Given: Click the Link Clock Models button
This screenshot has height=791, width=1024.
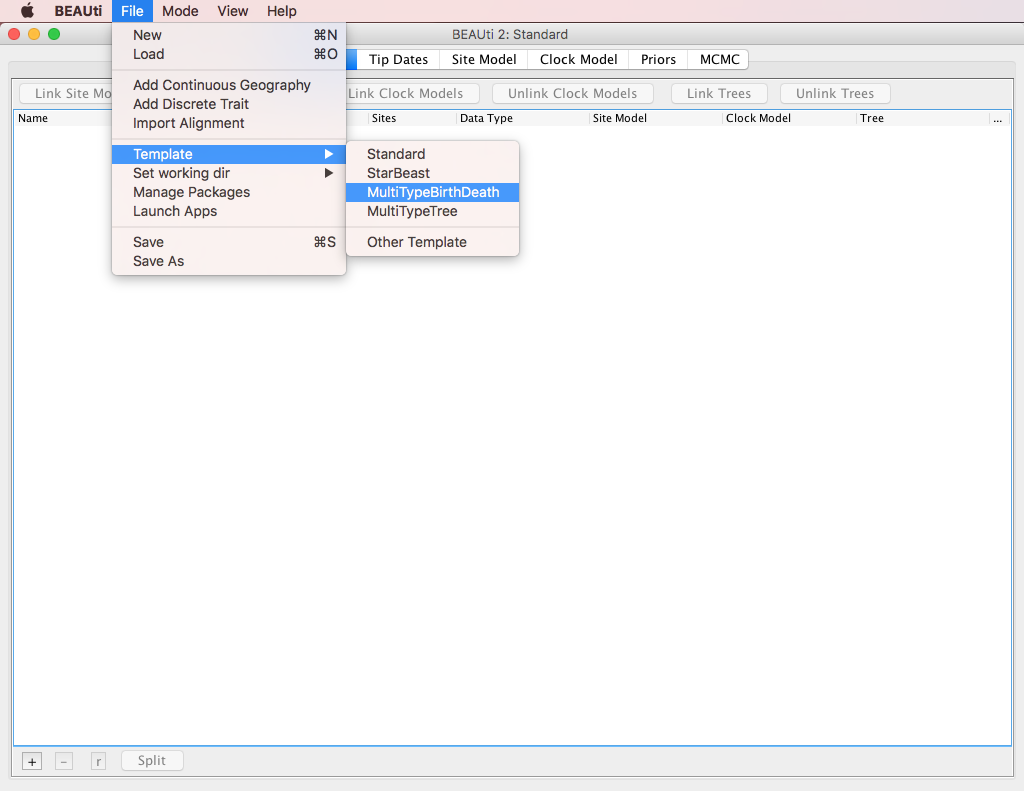Looking at the screenshot, I should (413, 93).
